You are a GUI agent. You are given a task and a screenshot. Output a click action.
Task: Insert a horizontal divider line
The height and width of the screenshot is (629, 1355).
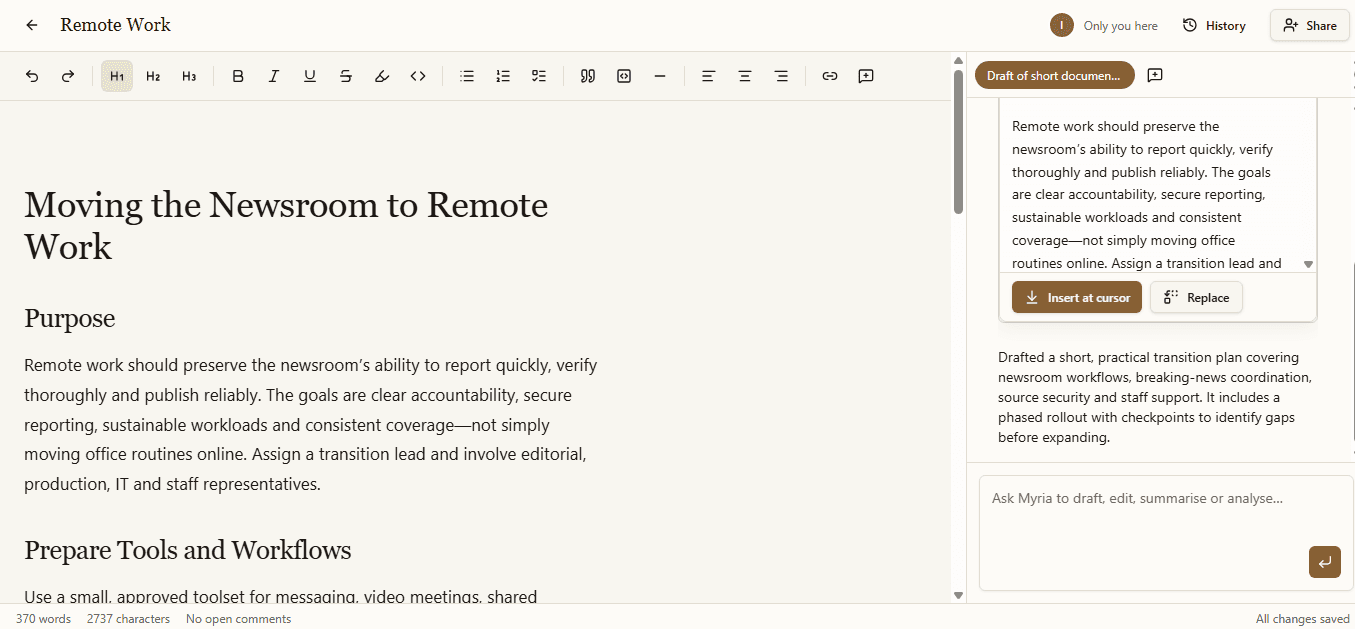click(x=660, y=76)
